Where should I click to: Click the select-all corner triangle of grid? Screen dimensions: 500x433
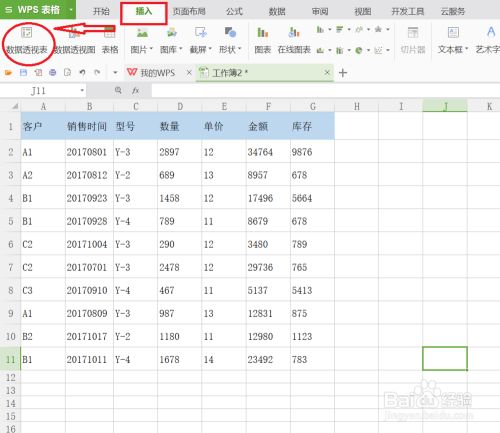[x=15, y=107]
